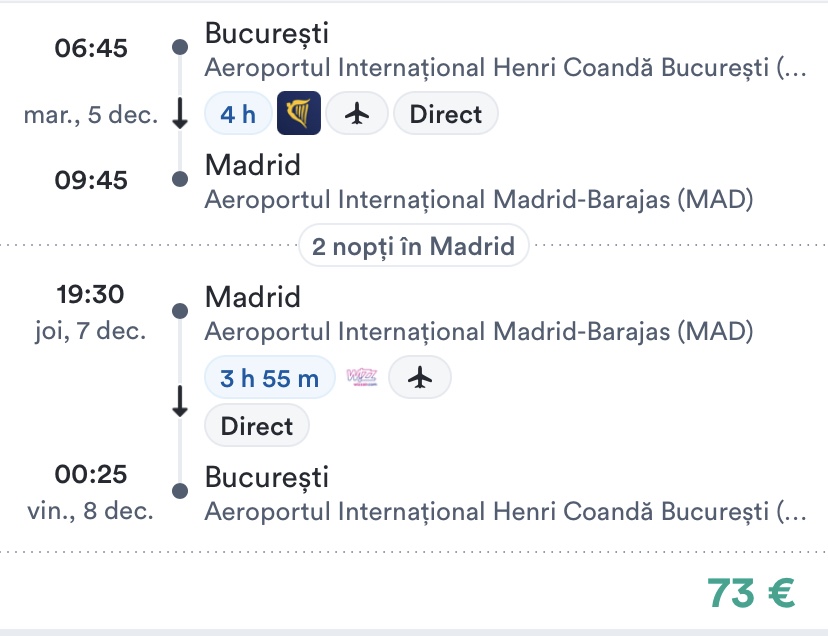Image resolution: width=828 pixels, height=636 pixels.
Task: Click the return flight airplane icon
Action: [x=420, y=377]
